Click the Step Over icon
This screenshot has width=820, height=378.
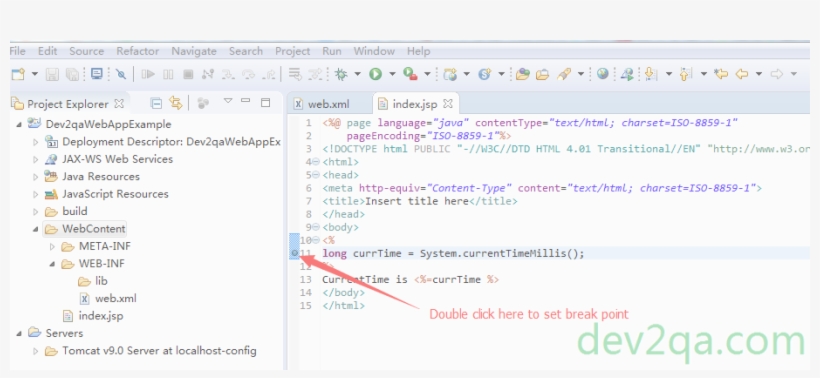248,74
